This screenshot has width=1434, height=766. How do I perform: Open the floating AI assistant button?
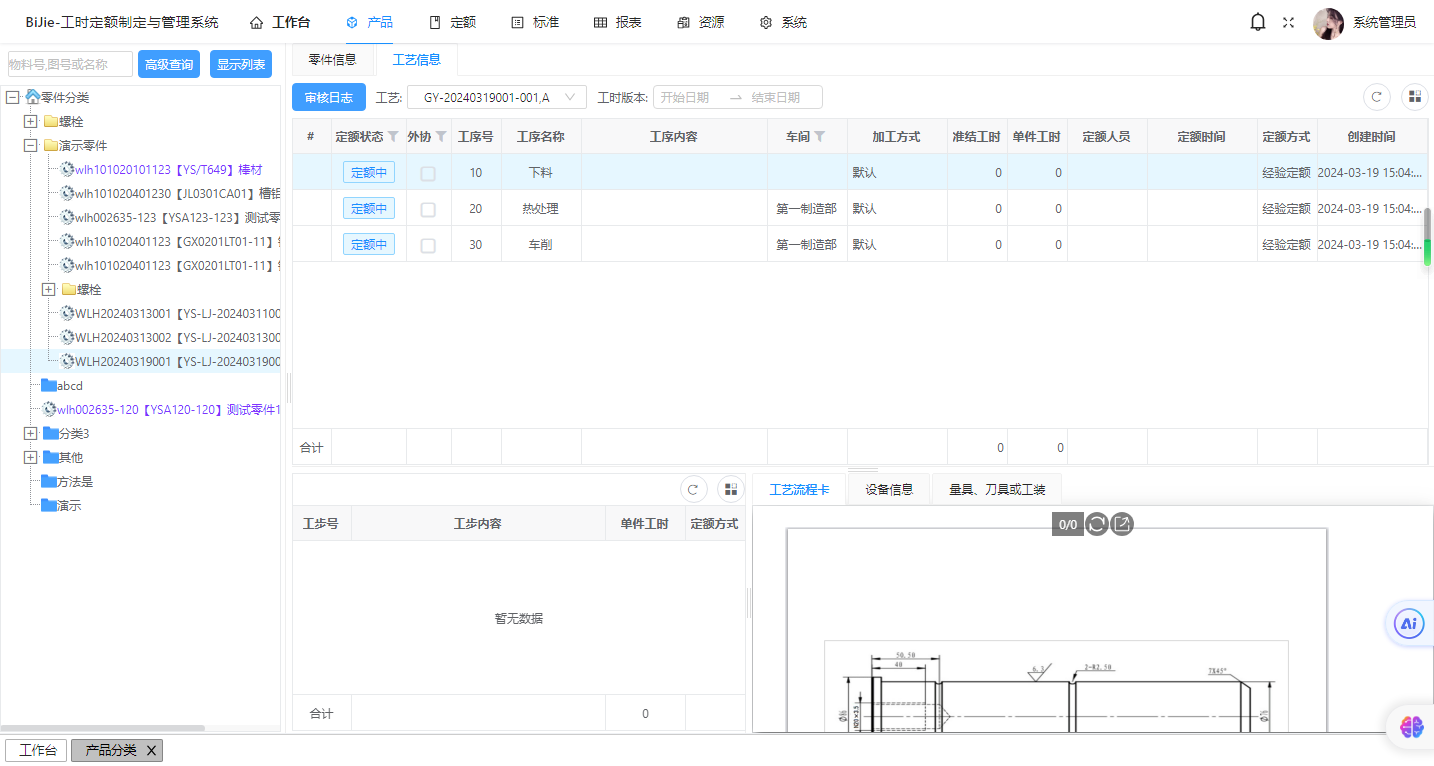(x=1410, y=623)
